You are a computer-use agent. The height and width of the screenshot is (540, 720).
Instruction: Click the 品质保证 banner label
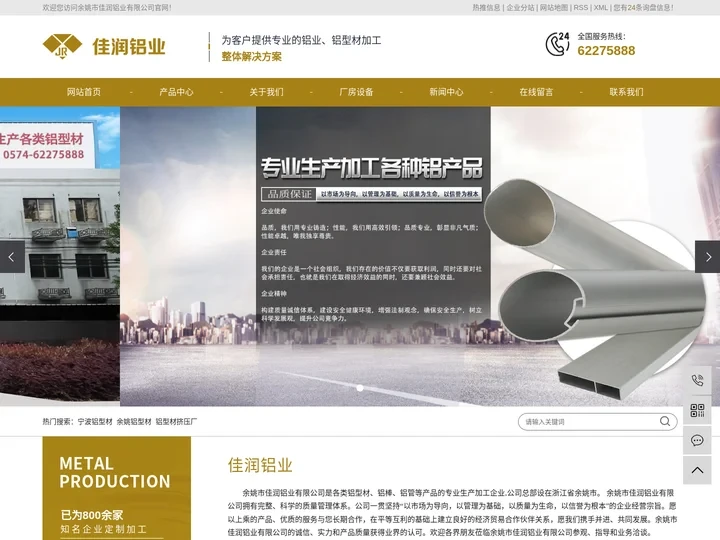tap(289, 194)
